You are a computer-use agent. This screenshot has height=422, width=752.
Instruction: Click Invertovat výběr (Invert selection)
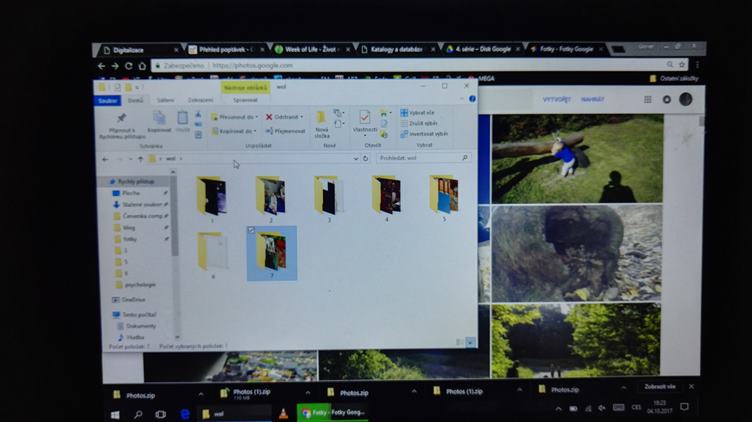point(424,134)
